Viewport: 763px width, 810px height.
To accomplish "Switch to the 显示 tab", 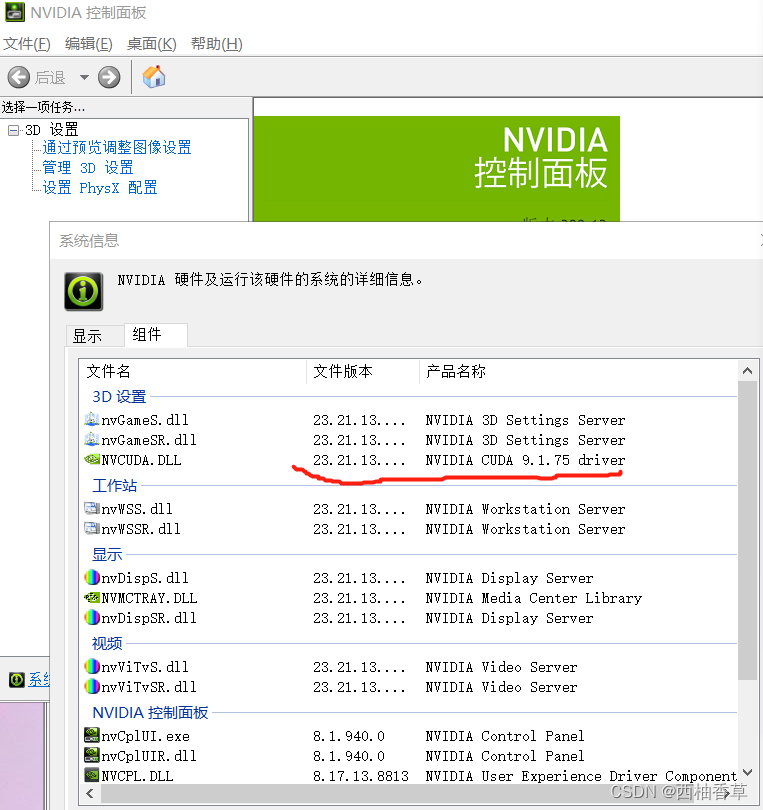I will (95, 336).
